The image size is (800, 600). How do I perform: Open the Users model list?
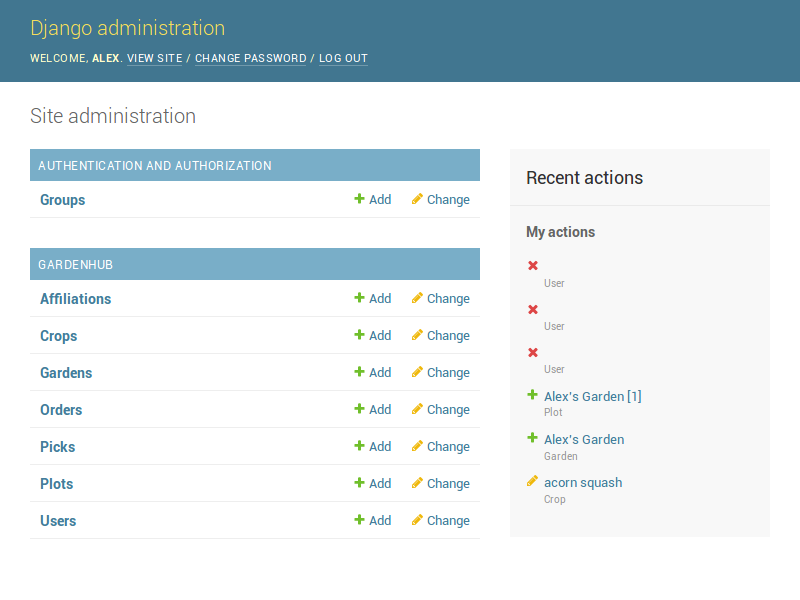click(x=58, y=520)
